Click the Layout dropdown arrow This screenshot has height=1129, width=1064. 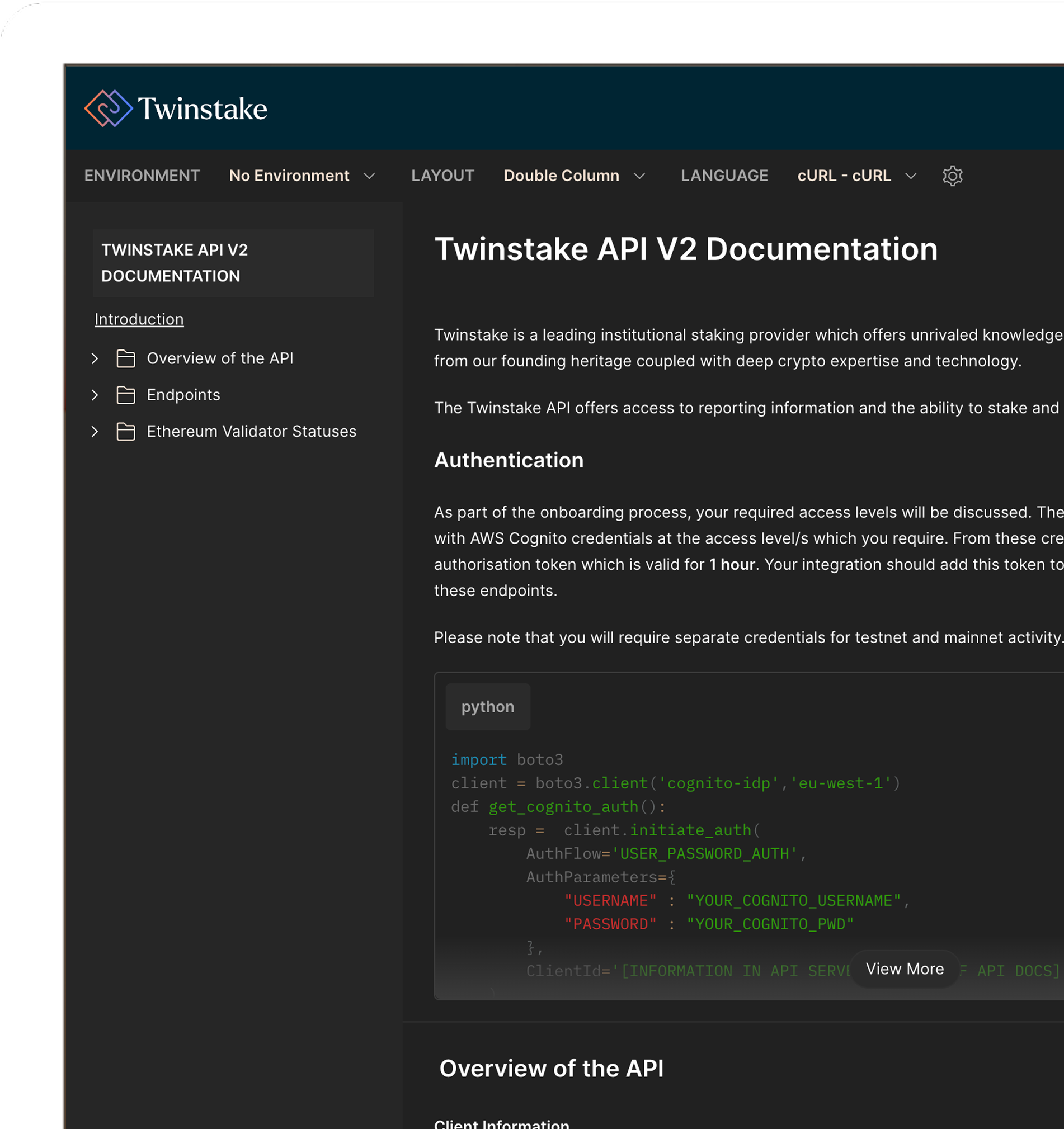pos(639,176)
